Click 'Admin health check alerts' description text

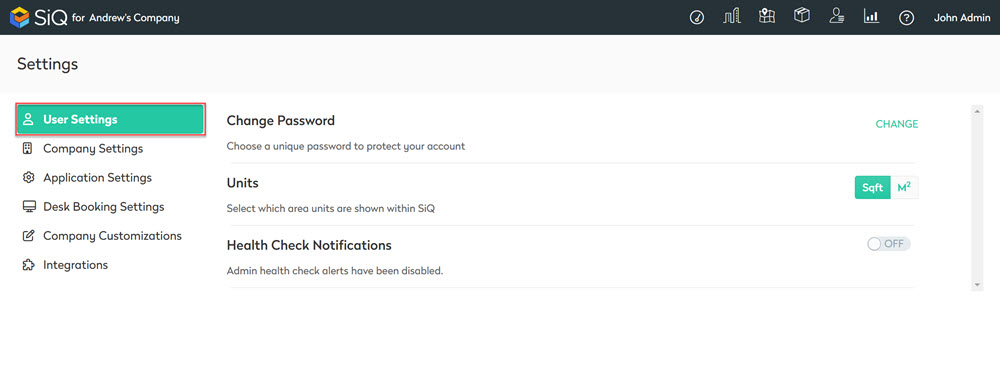pos(335,271)
